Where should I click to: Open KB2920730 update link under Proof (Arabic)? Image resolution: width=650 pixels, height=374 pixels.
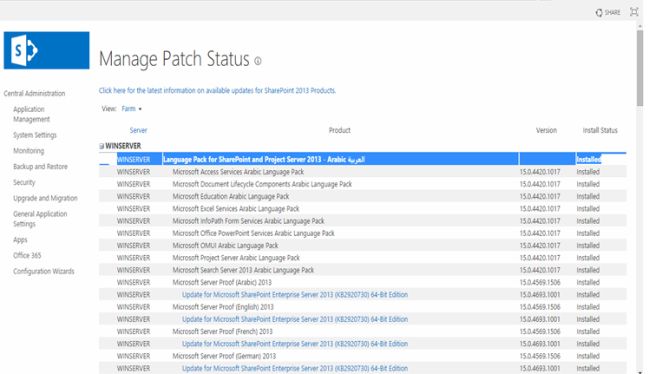click(295, 295)
